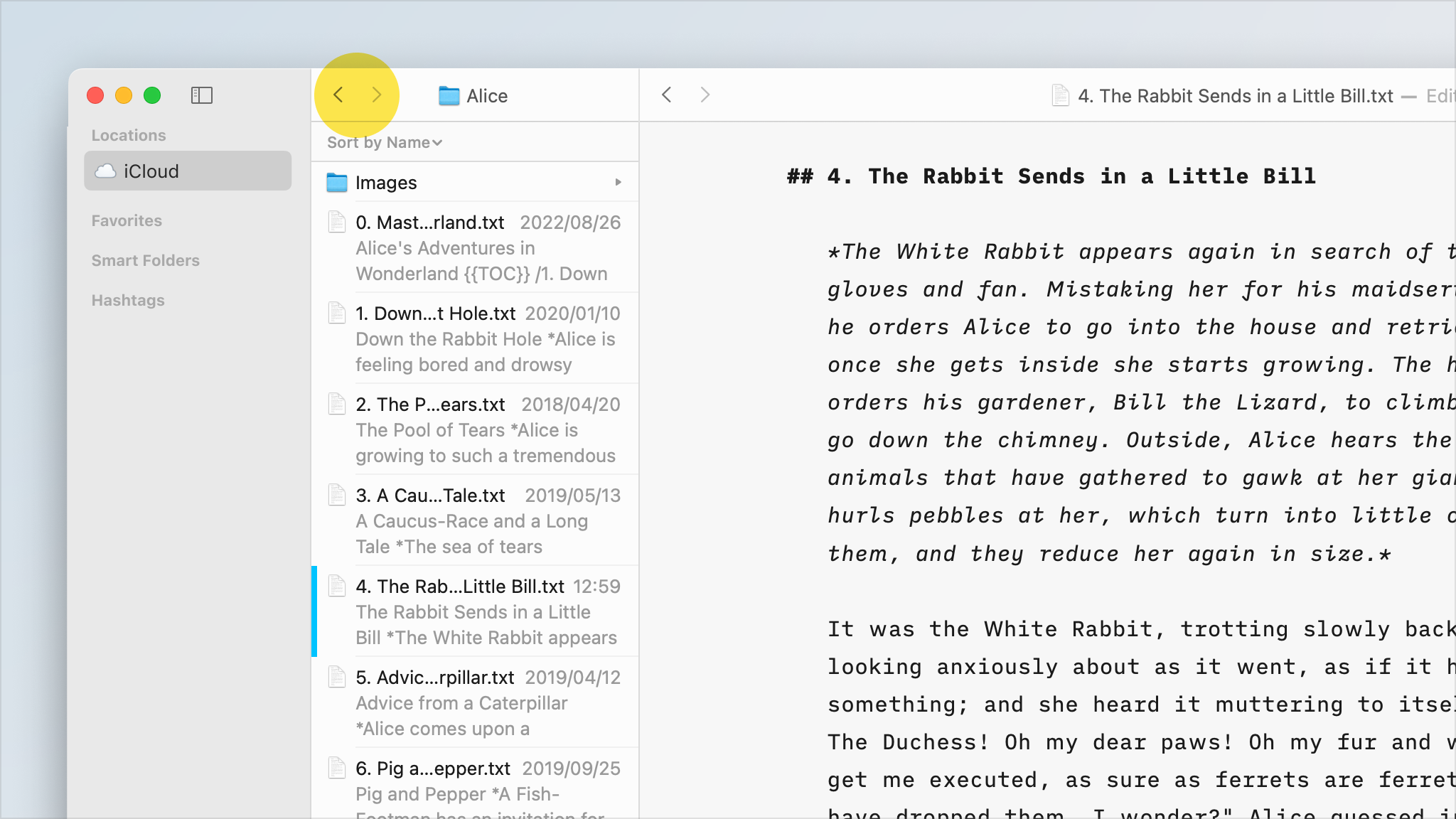
Task: Click the file icon of 2. The P...ears.txt
Action: pos(337,404)
